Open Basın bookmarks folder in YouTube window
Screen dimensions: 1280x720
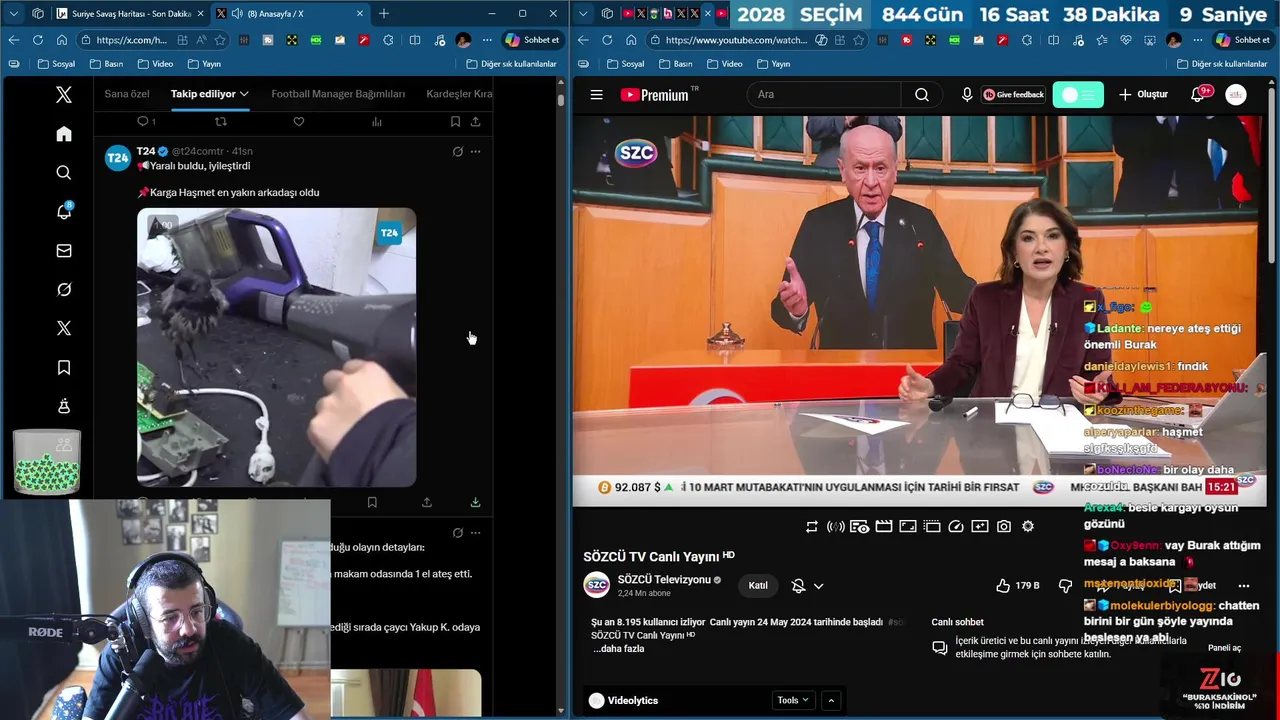coord(675,64)
